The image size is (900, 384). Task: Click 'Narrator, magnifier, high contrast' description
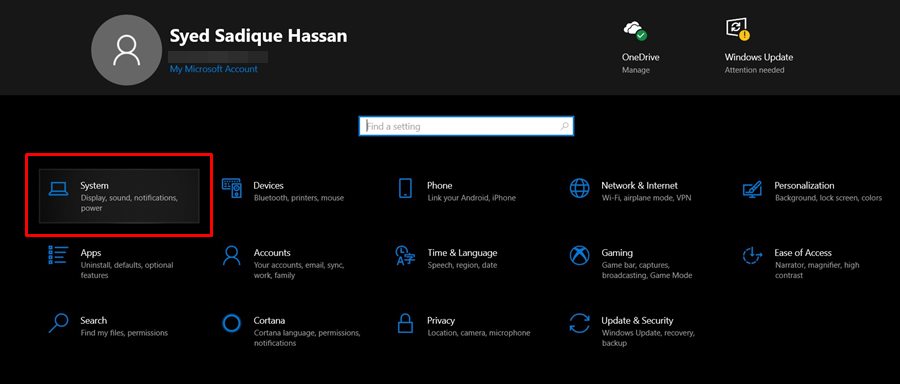[x=817, y=270]
